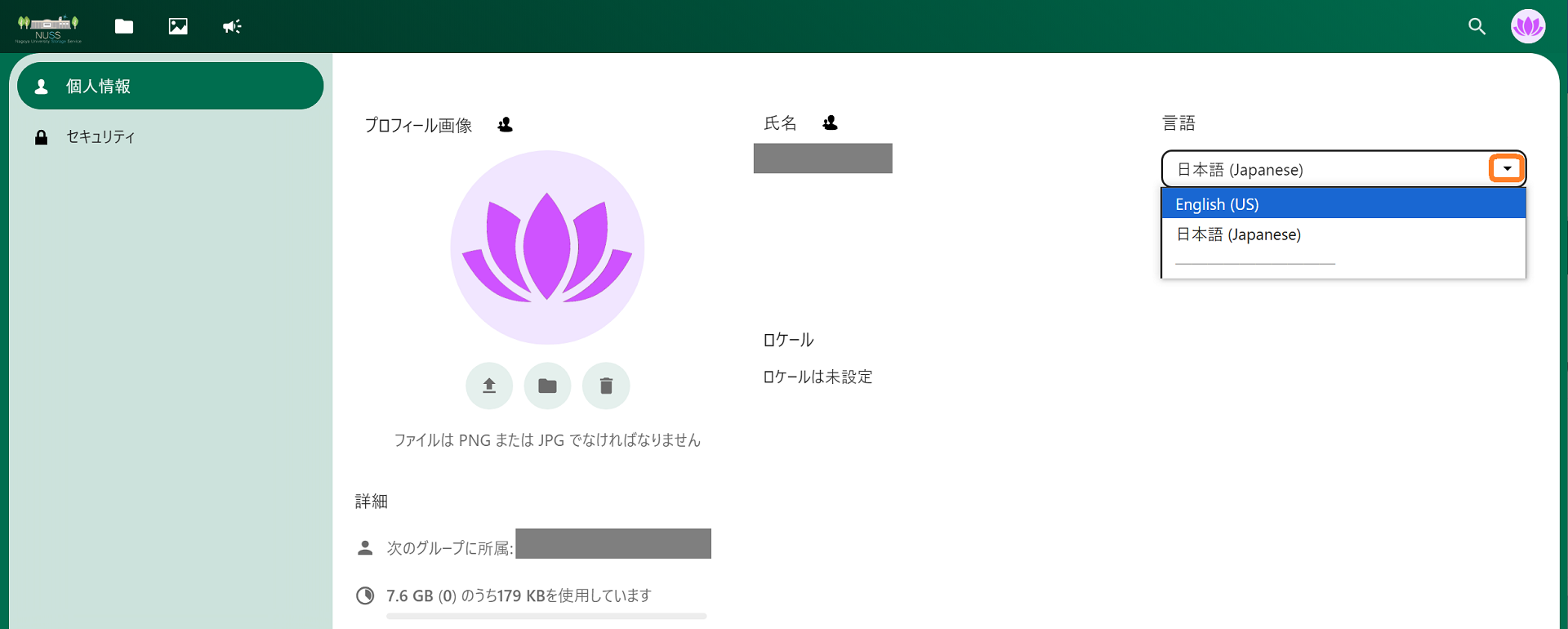Image resolution: width=1568 pixels, height=629 pixels.
Task: Select 日本語 (Japanese) in the list
Action: [1343, 234]
